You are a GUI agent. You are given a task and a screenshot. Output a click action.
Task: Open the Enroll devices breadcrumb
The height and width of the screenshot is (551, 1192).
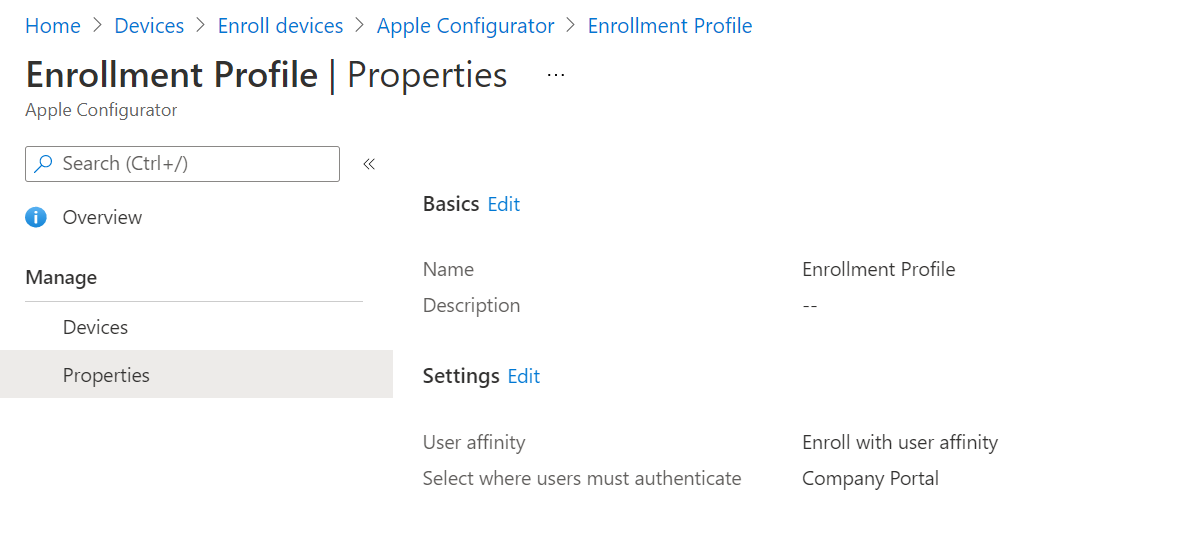pyautogui.click(x=281, y=26)
